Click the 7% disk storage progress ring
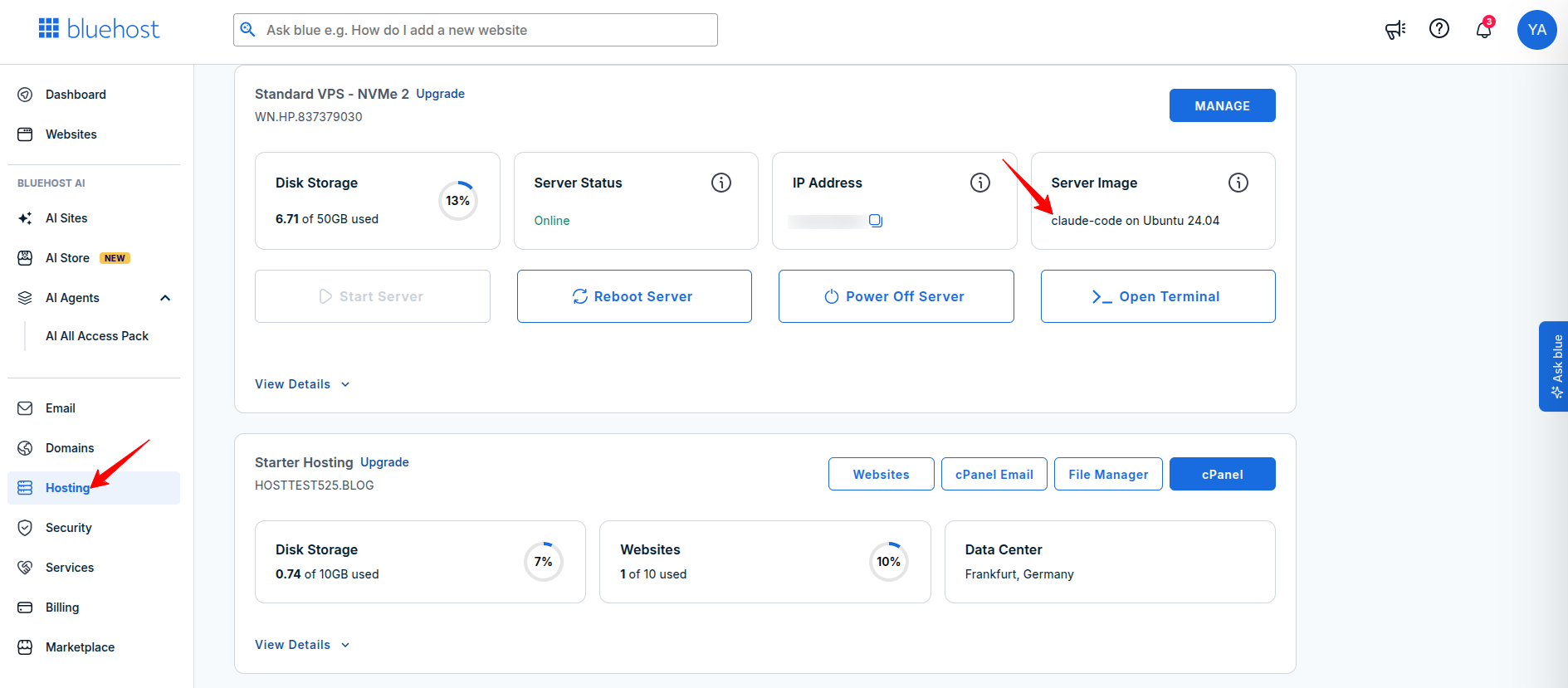 (544, 562)
